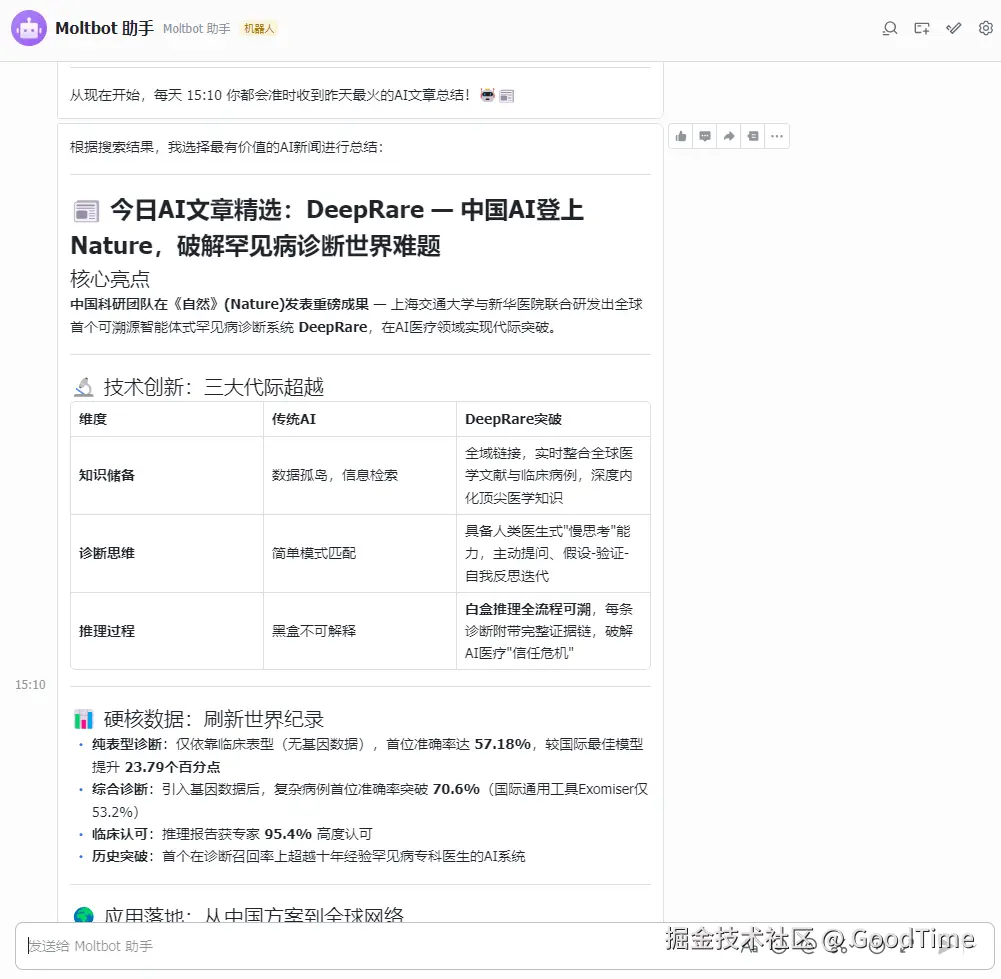
Task: Click the '核心亮点' subheading
Action: click(110, 279)
